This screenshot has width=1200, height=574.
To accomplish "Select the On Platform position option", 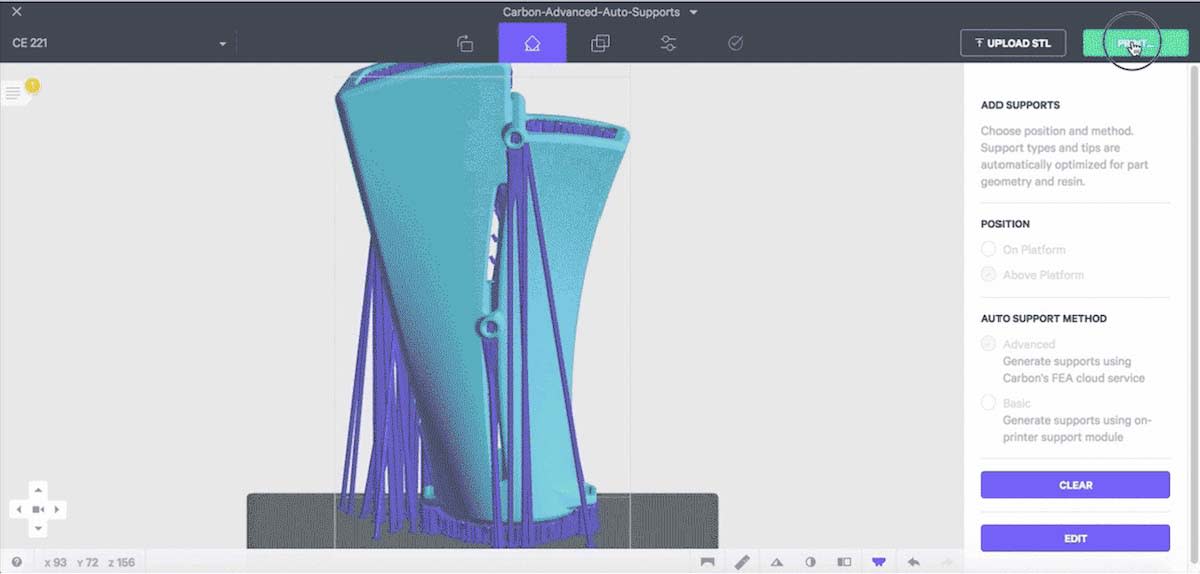I will click(988, 249).
